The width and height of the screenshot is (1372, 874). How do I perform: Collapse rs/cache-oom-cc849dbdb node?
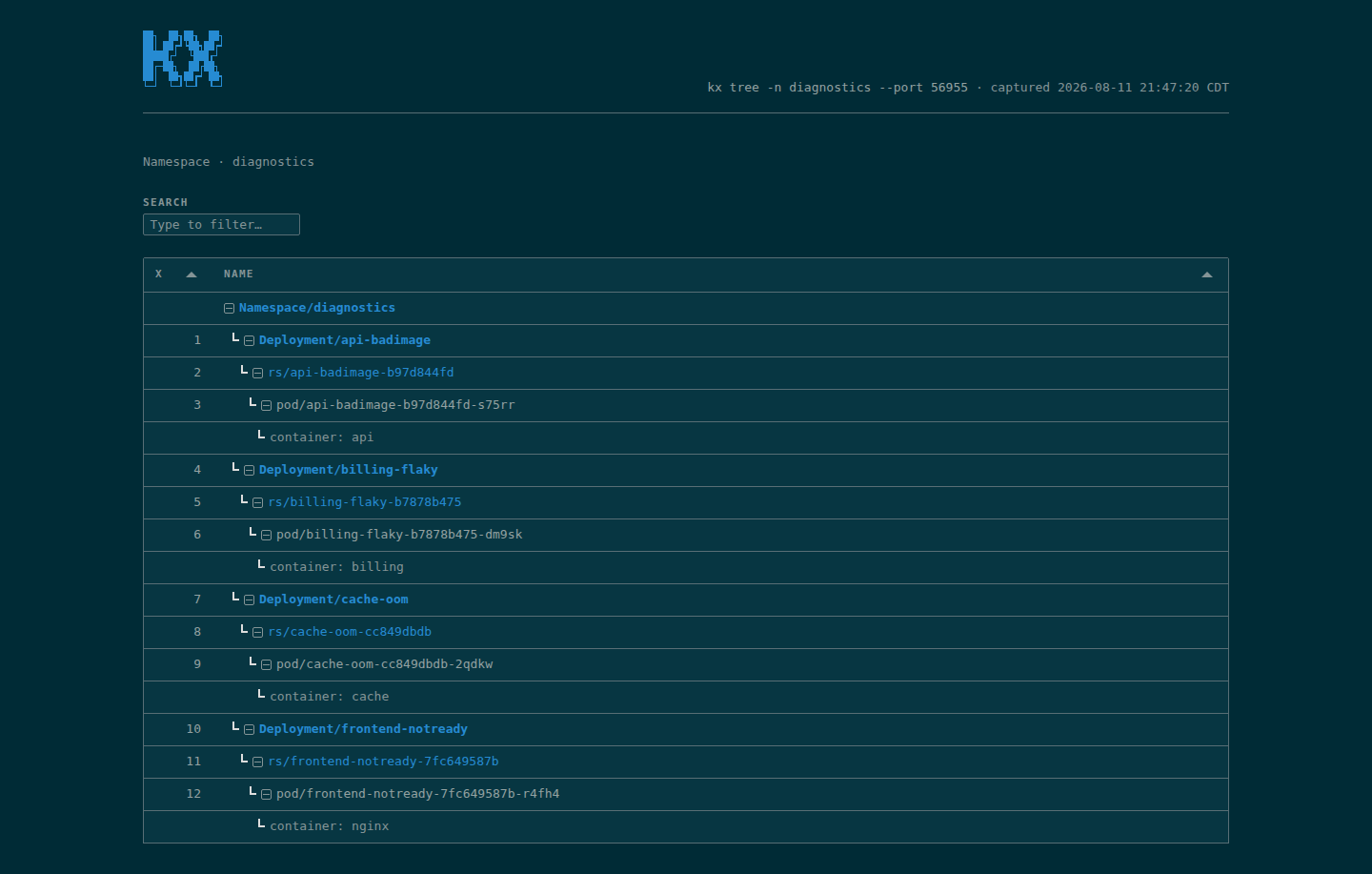(257, 632)
